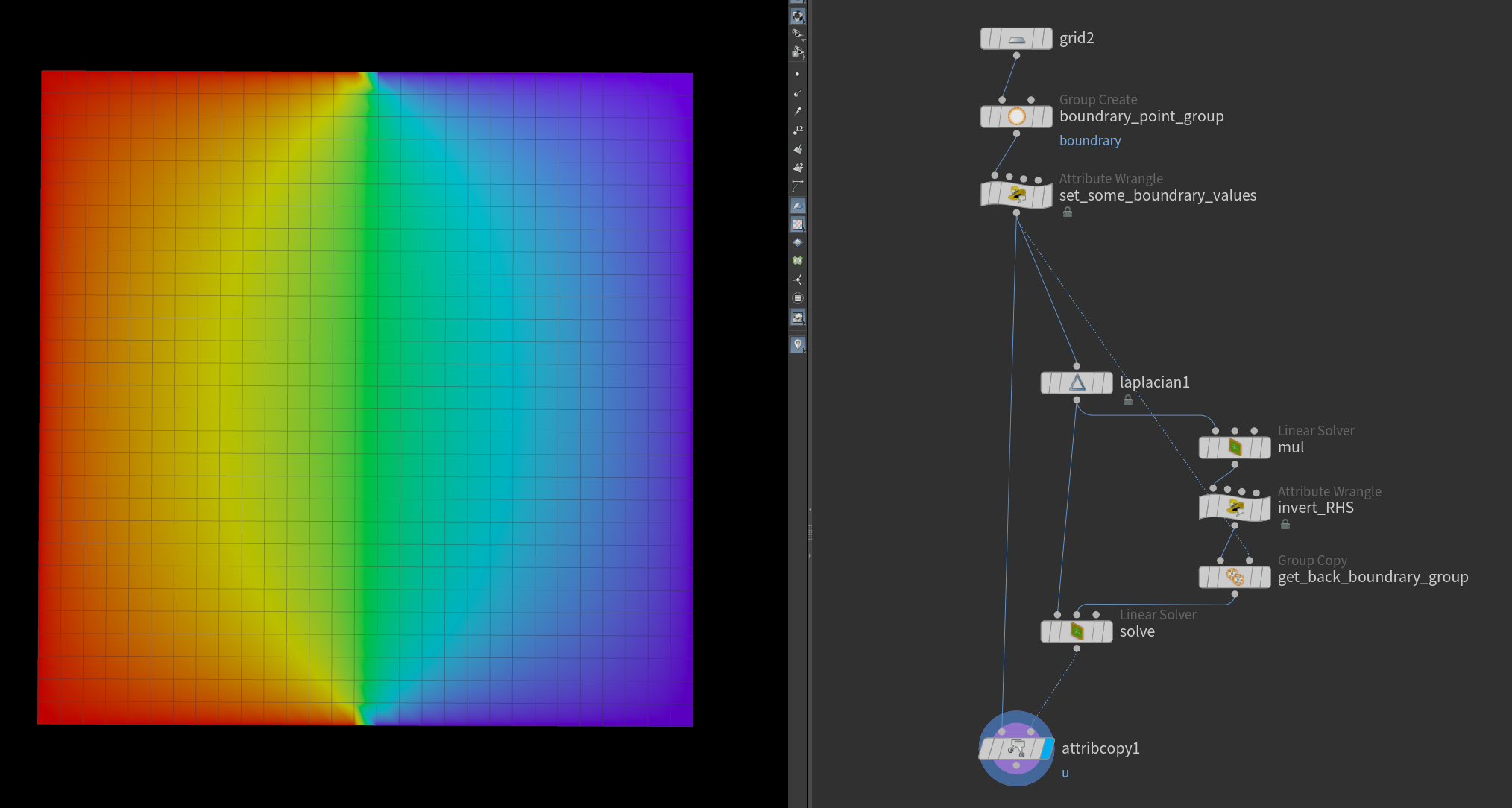This screenshot has width=1512, height=808.
Task: Toggle point numbers display icon
Action: pyautogui.click(x=797, y=130)
